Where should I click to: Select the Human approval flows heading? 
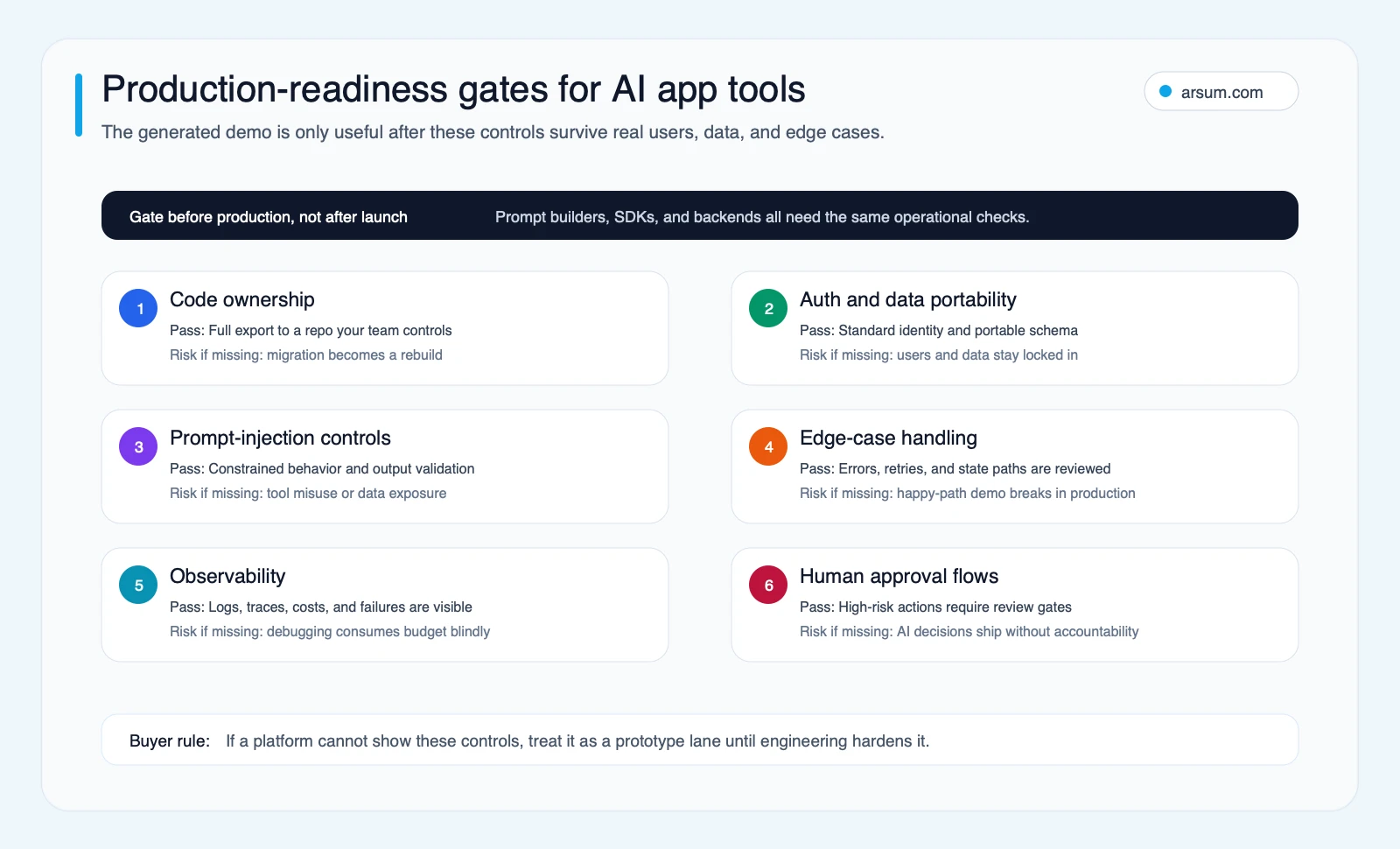[899, 576]
